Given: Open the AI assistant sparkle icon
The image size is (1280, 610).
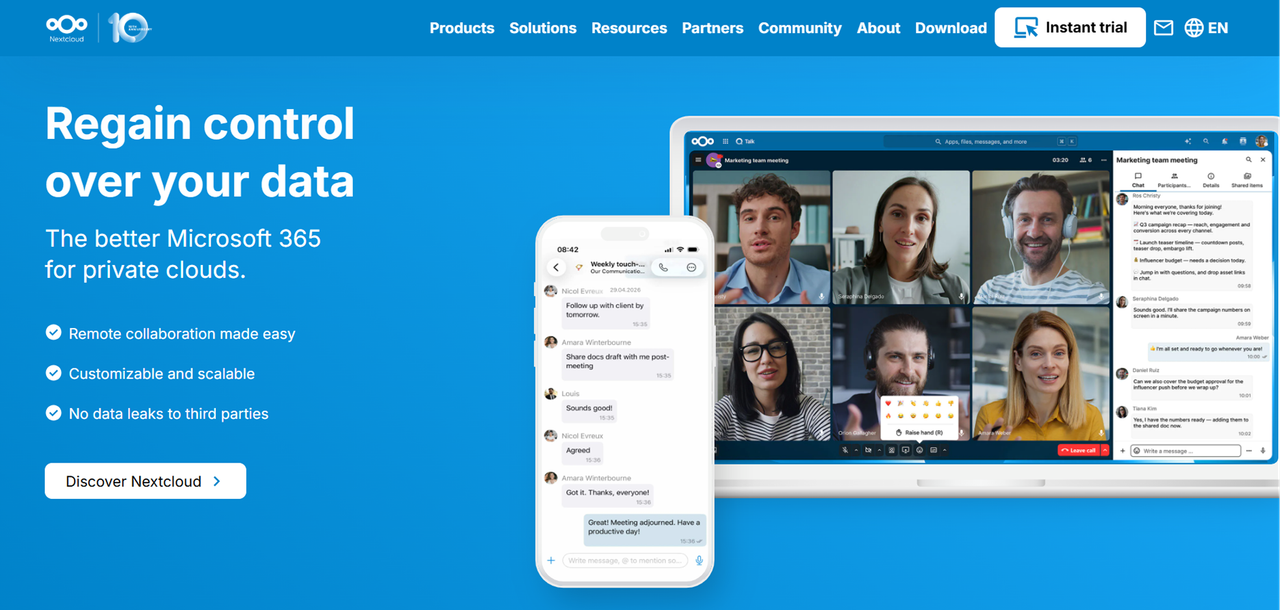Looking at the screenshot, I should pos(1188,141).
